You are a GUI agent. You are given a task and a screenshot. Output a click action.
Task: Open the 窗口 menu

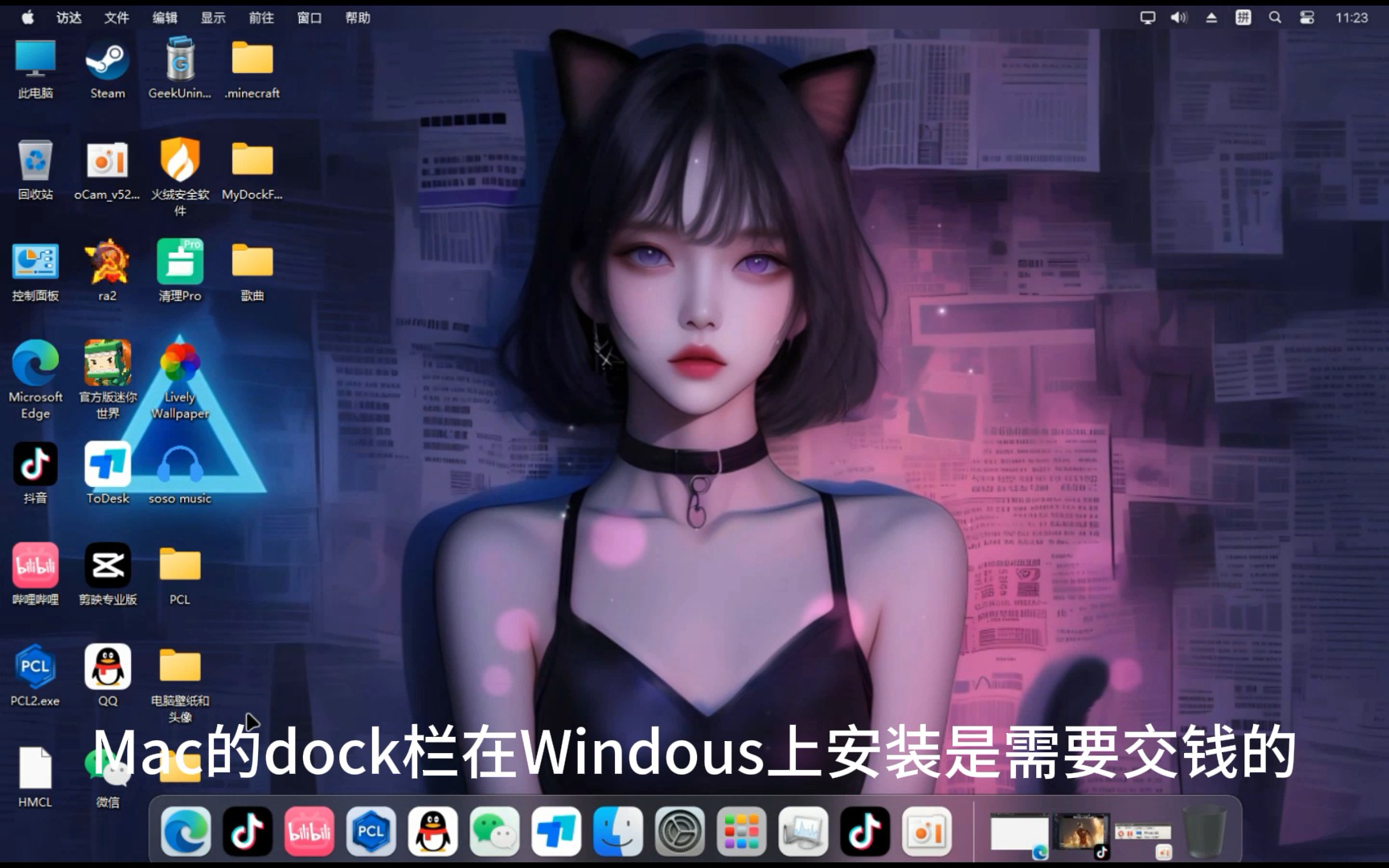pos(309,17)
